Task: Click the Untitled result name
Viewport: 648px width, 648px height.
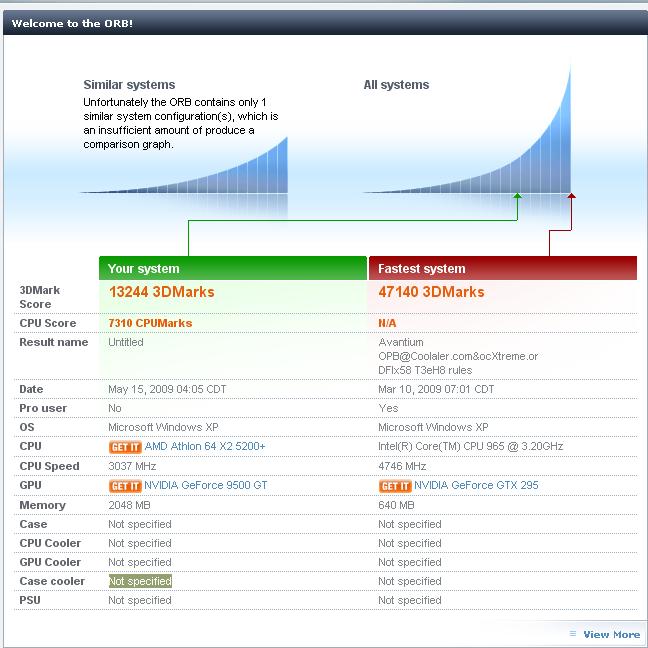Action: (x=126, y=342)
